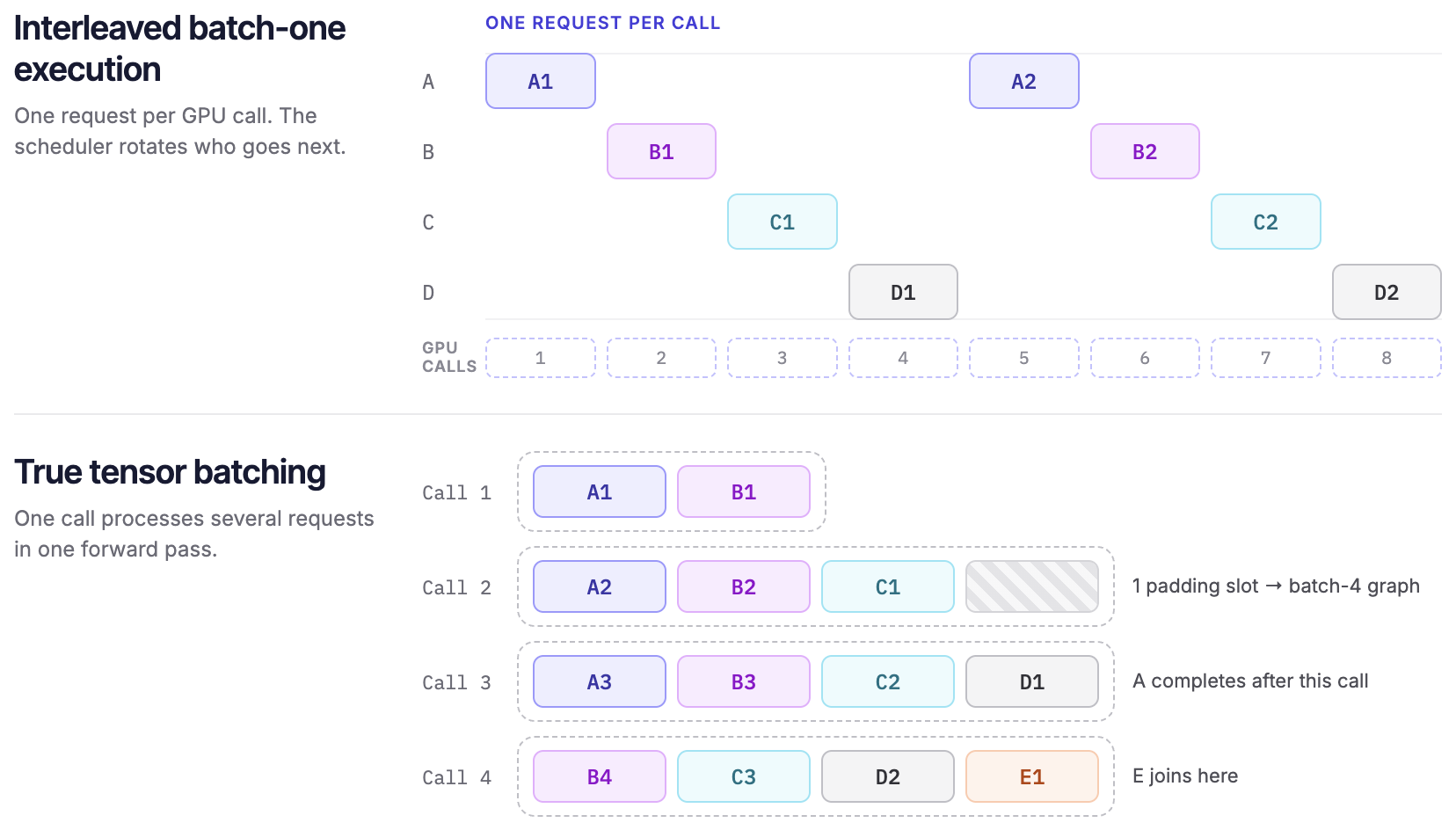The width and height of the screenshot is (1456, 830).
Task: Click the A3 block in Call 3
Action: click(x=600, y=681)
